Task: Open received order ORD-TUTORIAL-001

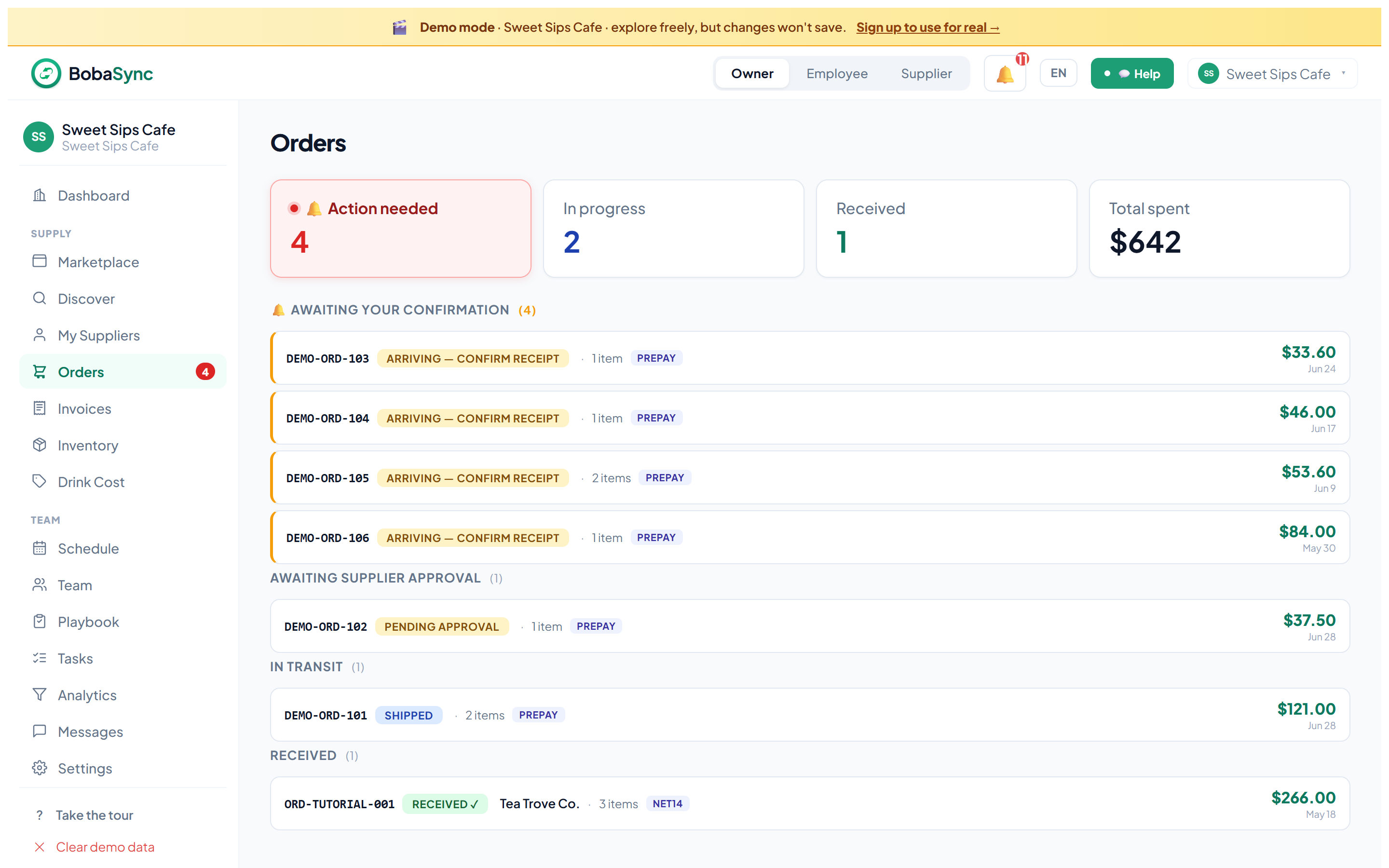Action: tap(810, 803)
